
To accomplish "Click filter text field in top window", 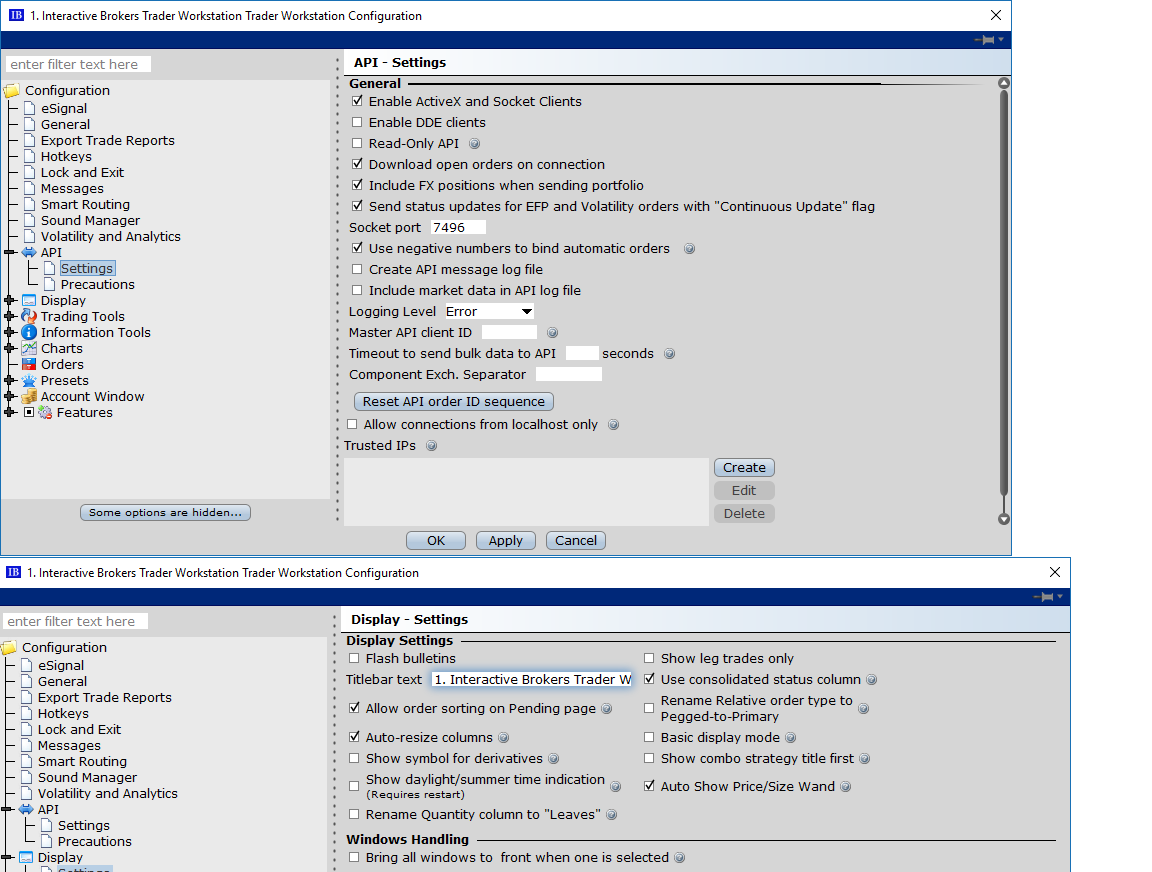I will point(78,64).
